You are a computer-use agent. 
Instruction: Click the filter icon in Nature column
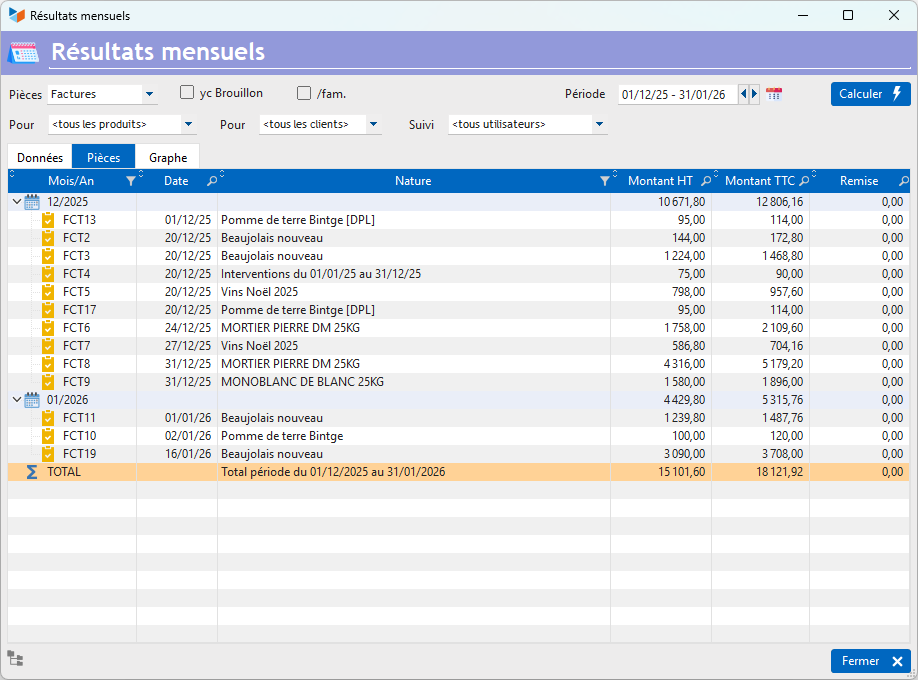click(604, 181)
